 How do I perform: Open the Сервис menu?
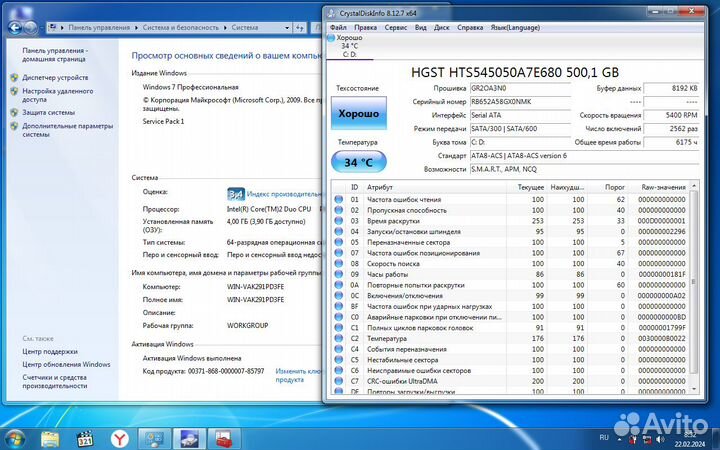click(x=396, y=28)
